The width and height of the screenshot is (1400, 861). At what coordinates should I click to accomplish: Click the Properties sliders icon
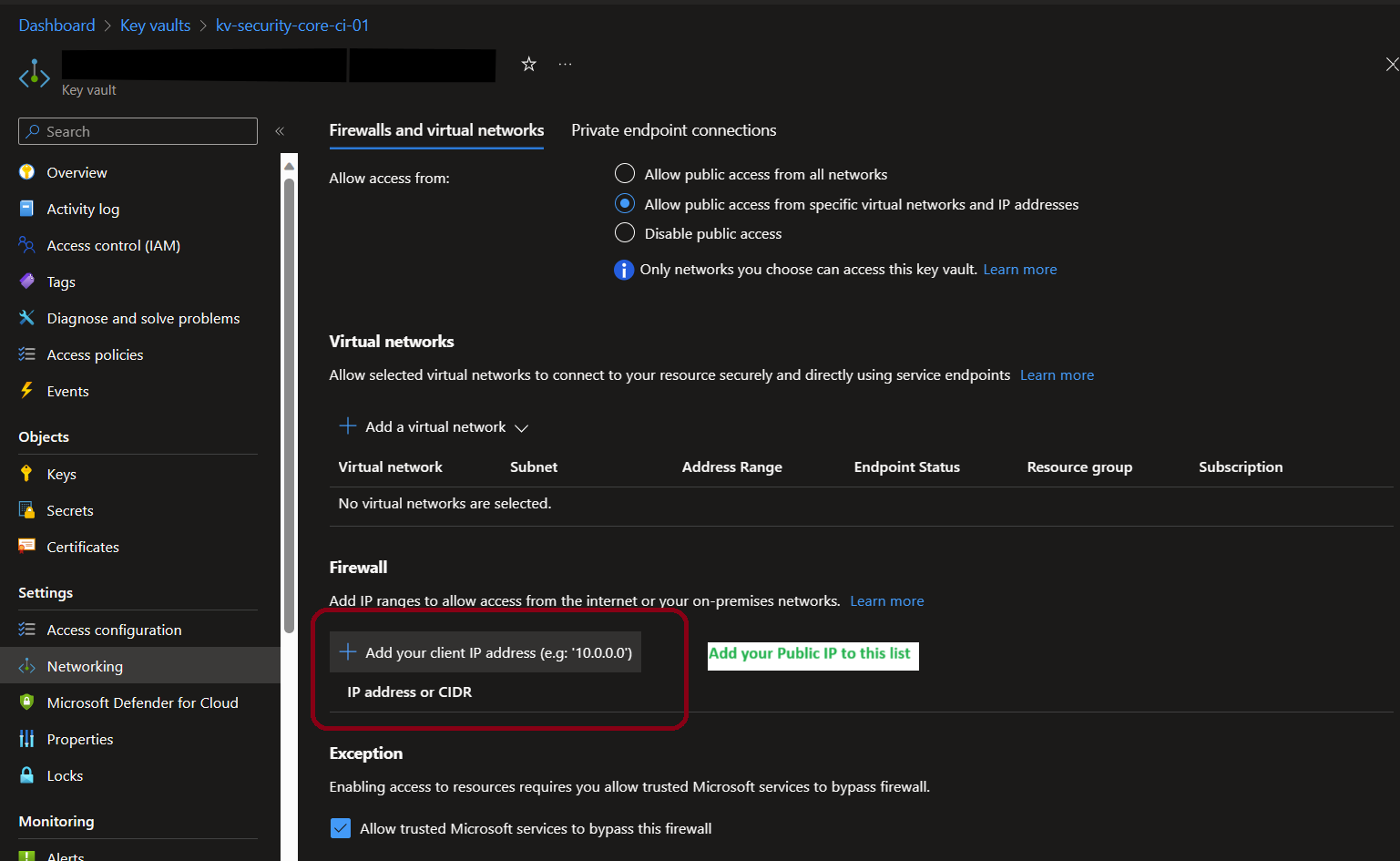pyautogui.click(x=27, y=739)
